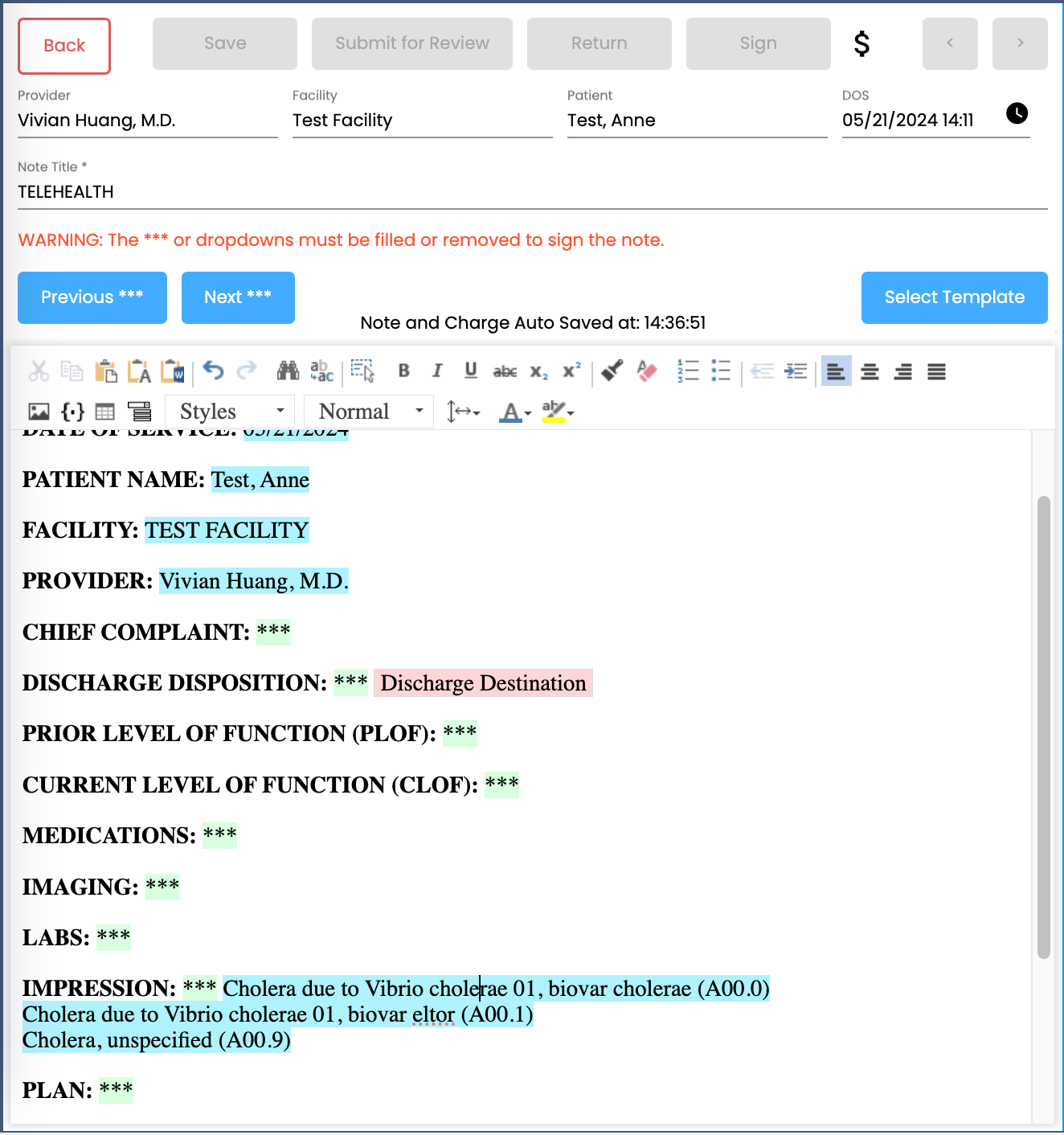Insert a numbered list
The height and width of the screenshot is (1135, 1064).
pos(688,371)
